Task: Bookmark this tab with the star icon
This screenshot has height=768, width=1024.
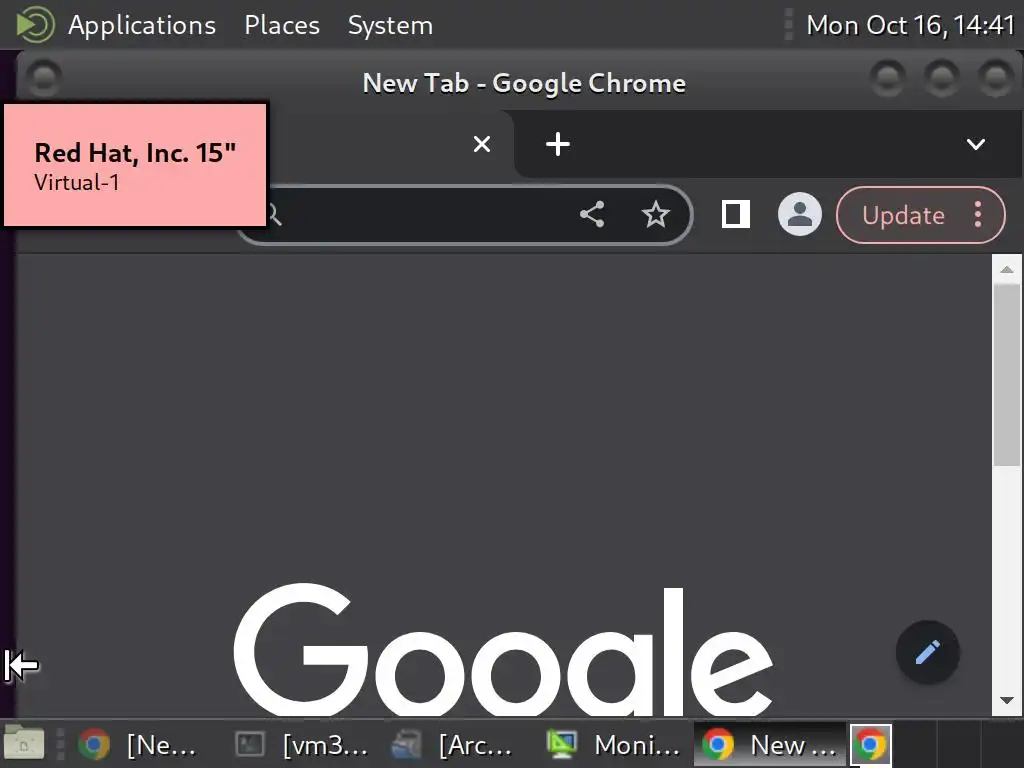Action: [x=656, y=214]
